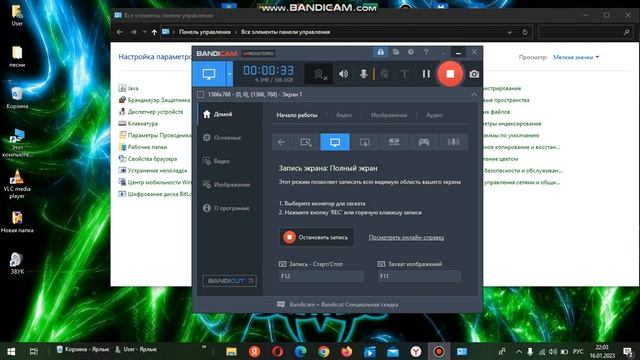
Task: Toggle the webcam overlay icon
Action: [320, 74]
